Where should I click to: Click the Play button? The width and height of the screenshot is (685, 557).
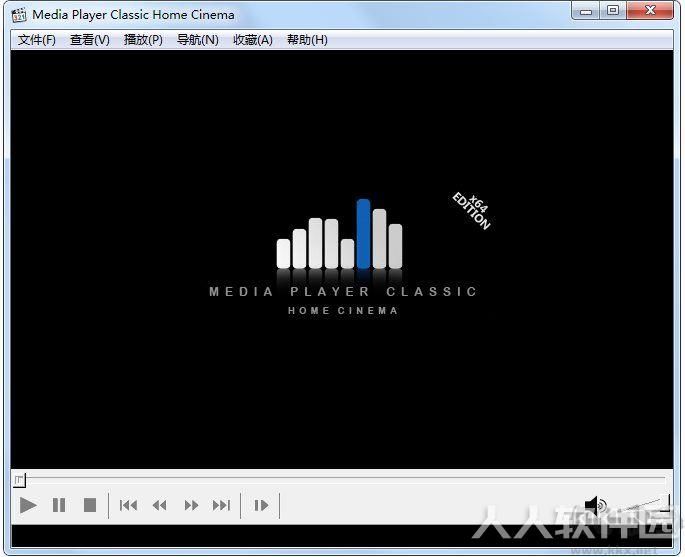[x=28, y=505]
